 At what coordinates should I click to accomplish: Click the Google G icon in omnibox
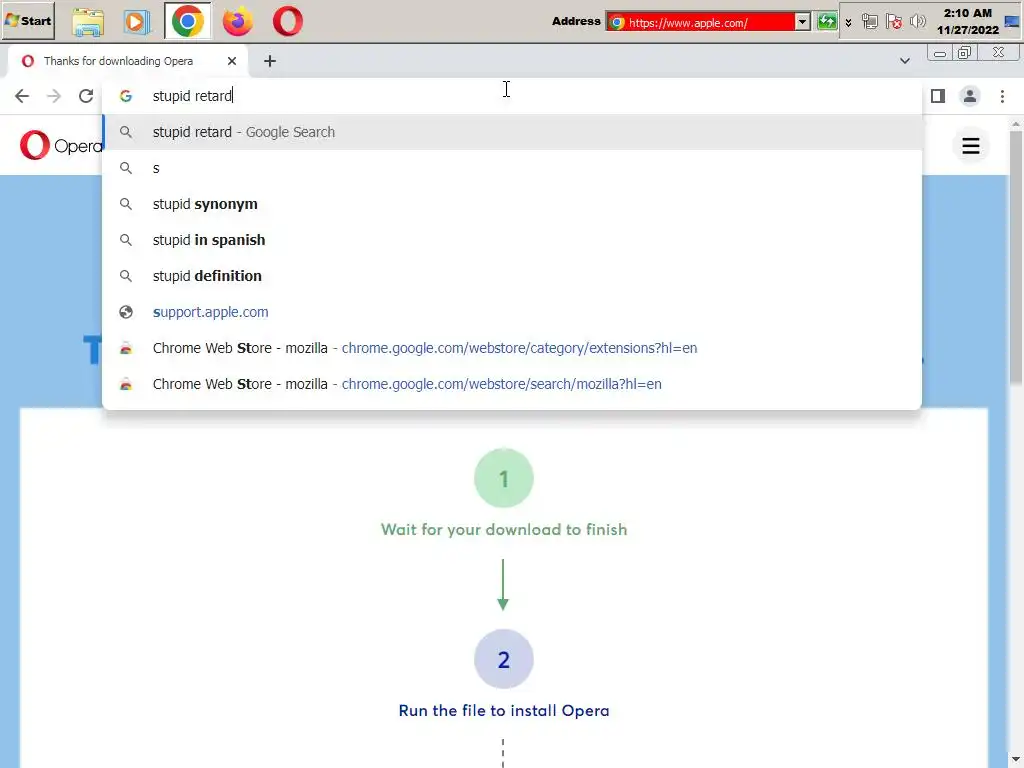click(125, 96)
